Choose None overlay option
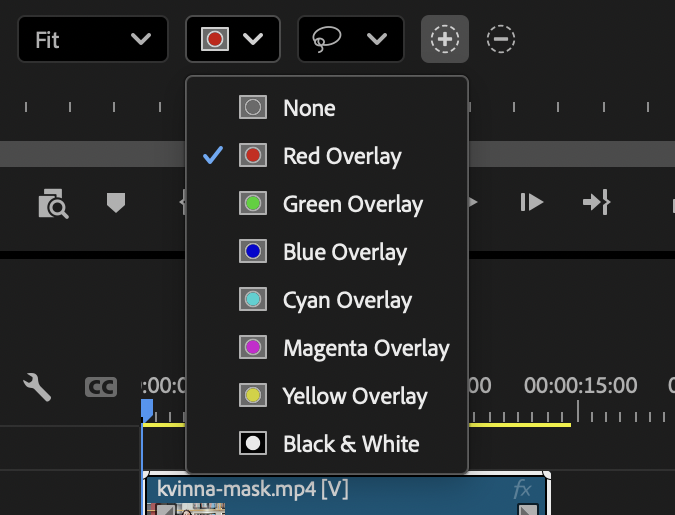The width and height of the screenshot is (675, 515). point(327,107)
